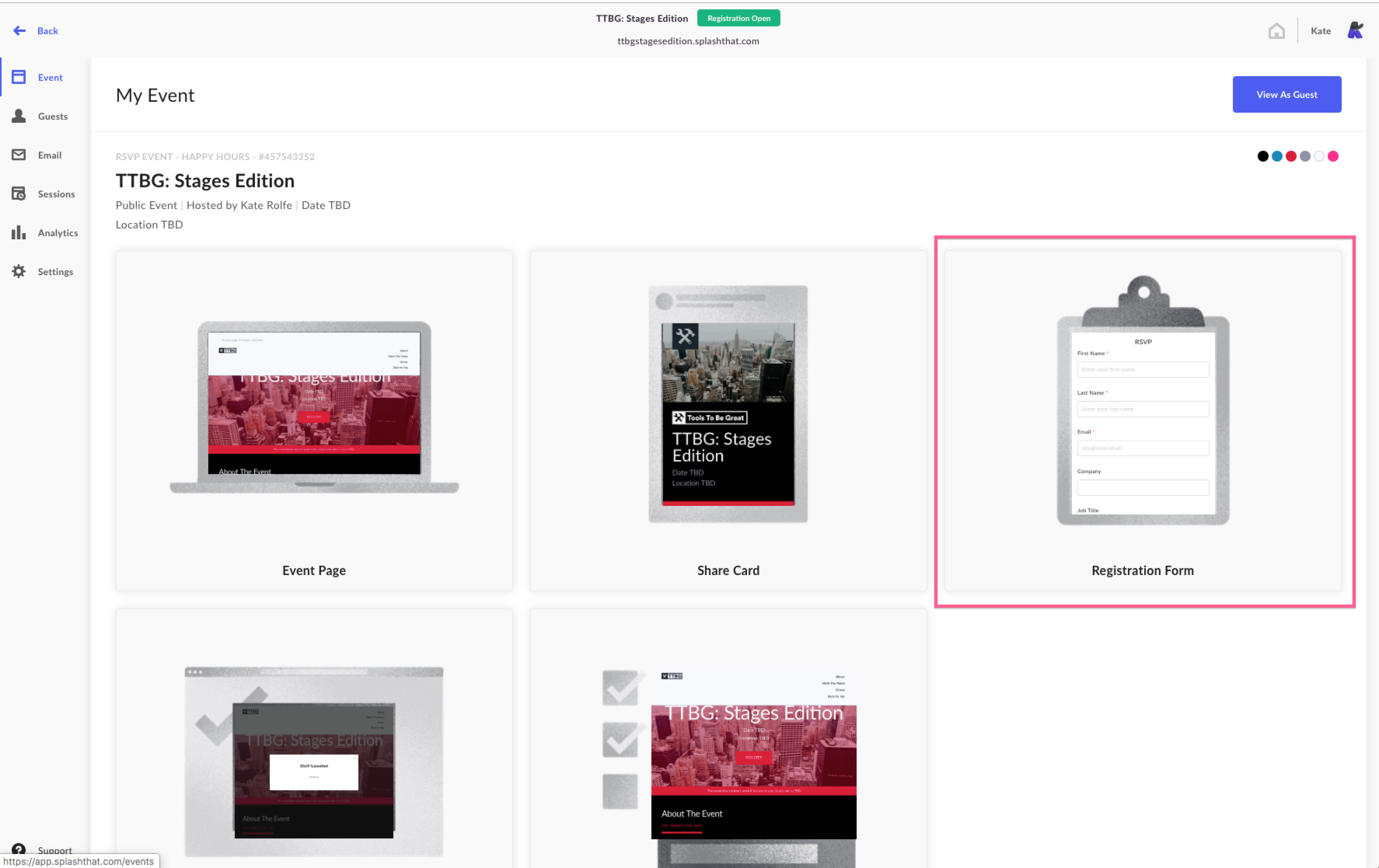The height and width of the screenshot is (868, 1379).
Task: Pick the gray theme color dot
Action: (x=1305, y=156)
